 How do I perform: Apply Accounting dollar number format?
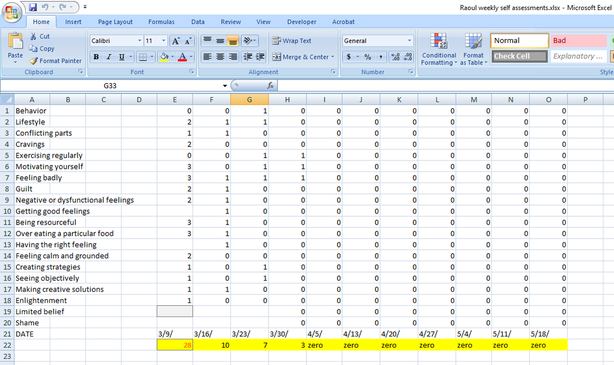tap(349, 57)
